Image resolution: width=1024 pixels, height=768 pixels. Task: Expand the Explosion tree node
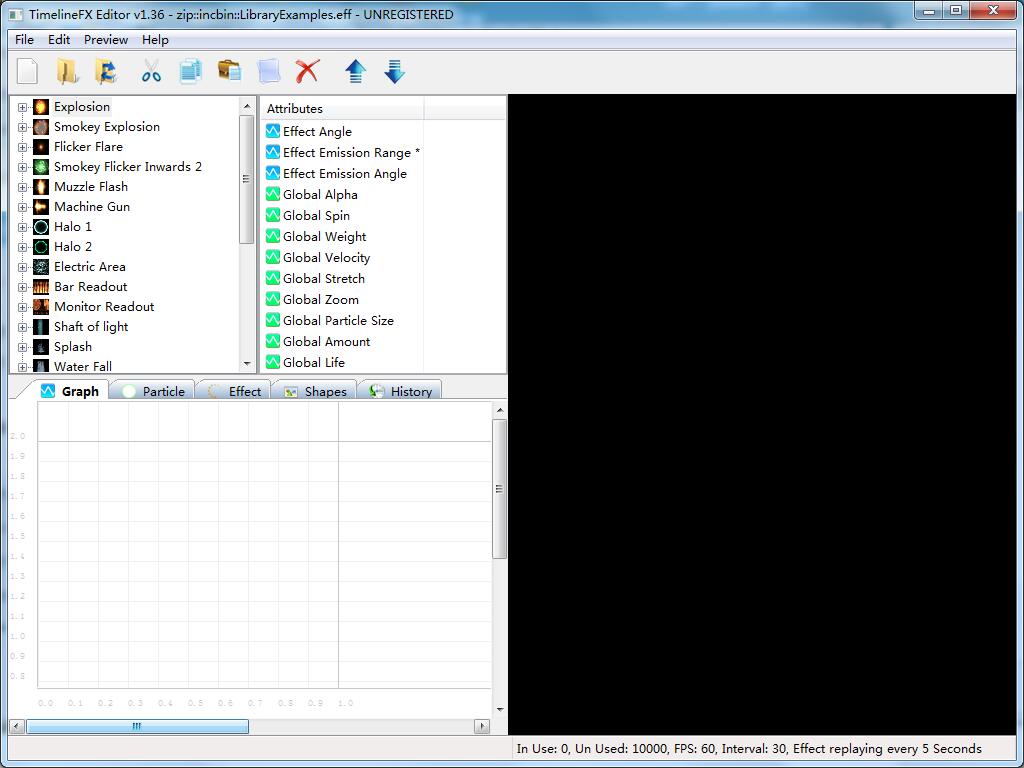click(22, 108)
